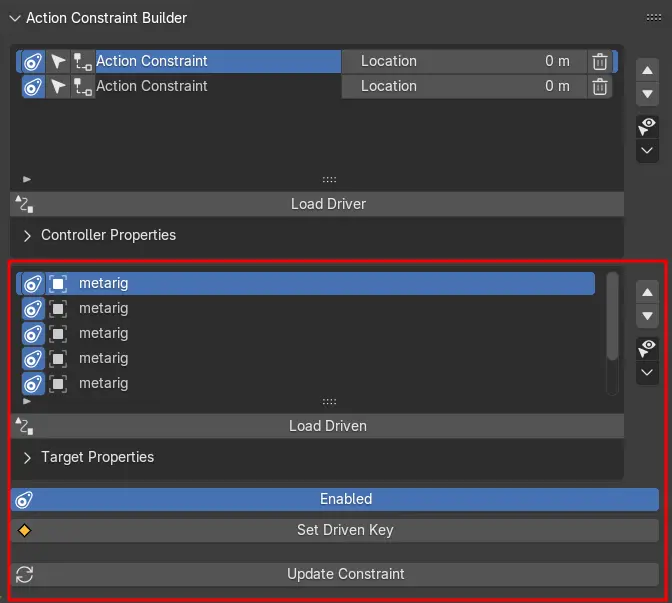This screenshot has height=603, width=672.
Task: Click the object icon on fourth metarig row
Action: coord(58,358)
